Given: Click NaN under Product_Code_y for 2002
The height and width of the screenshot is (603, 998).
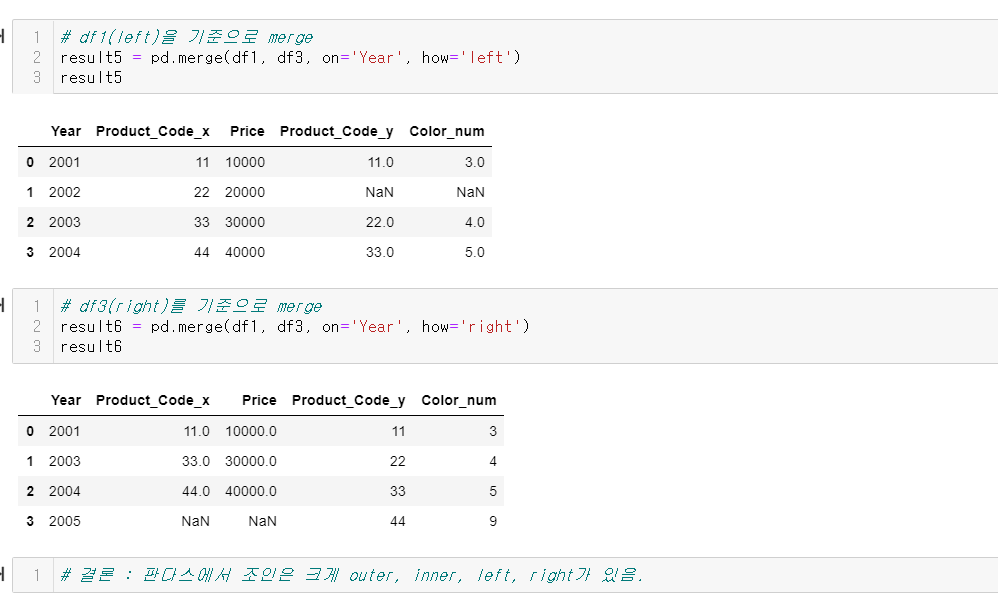Looking at the screenshot, I should click(x=379, y=192).
